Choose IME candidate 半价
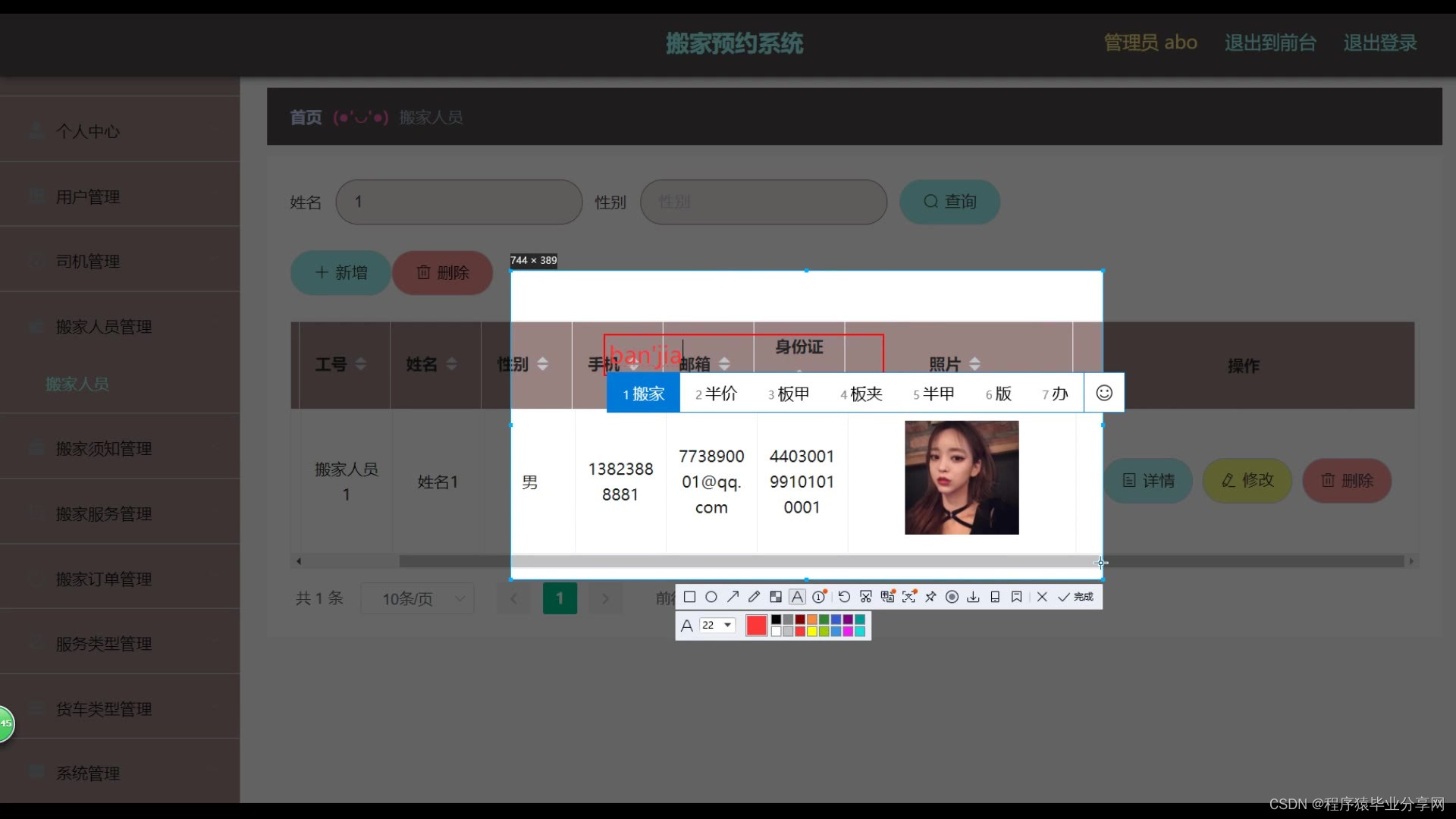Viewport: 1456px width, 819px height. click(716, 394)
